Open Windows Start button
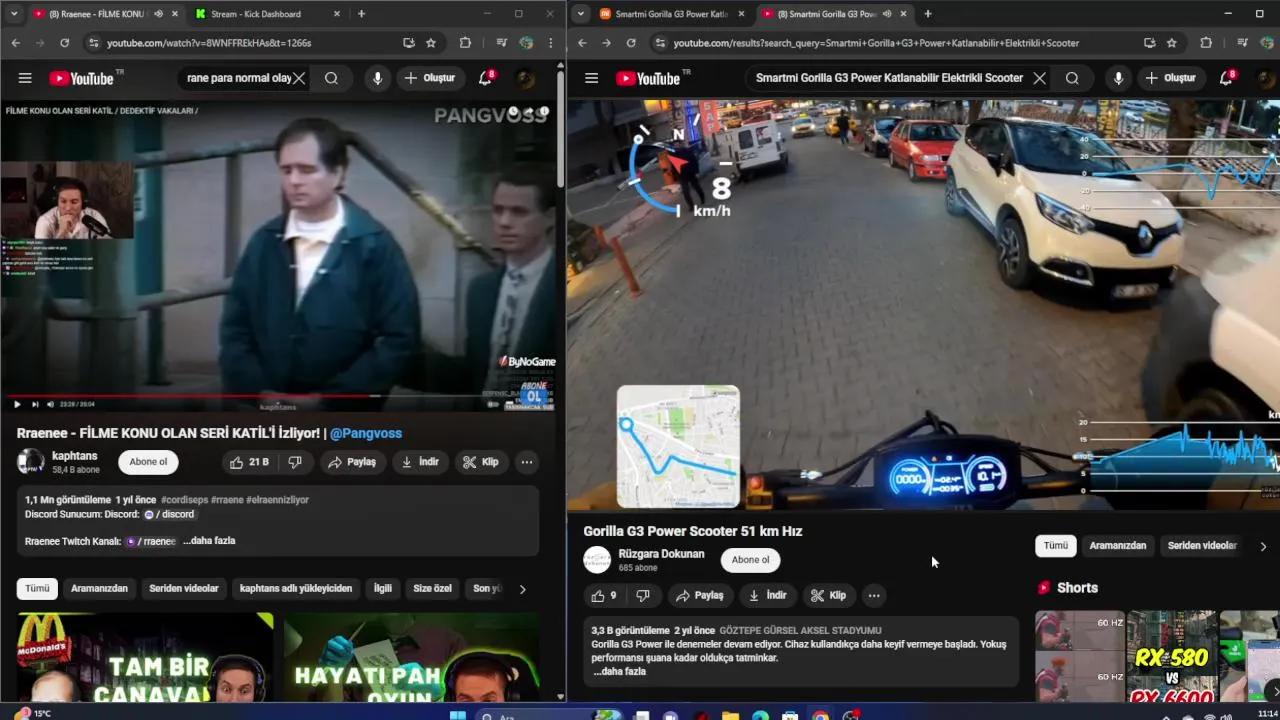 click(x=458, y=714)
